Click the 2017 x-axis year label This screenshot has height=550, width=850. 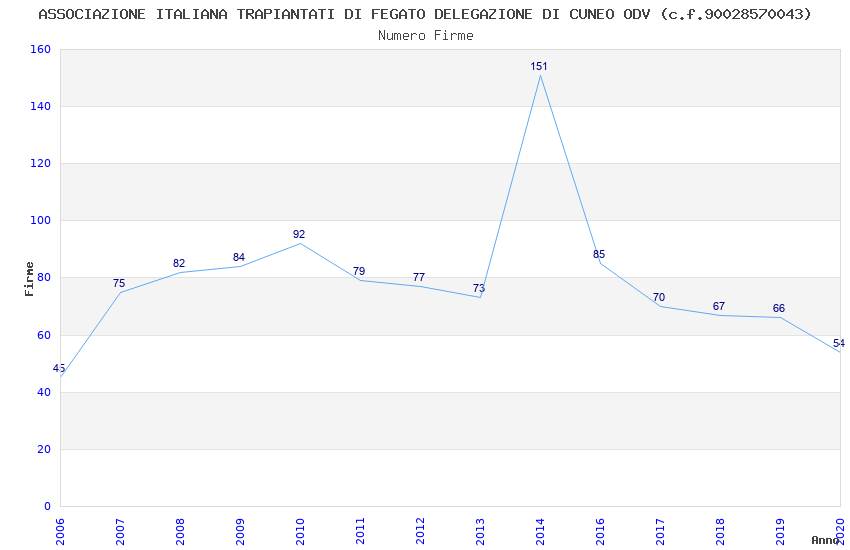click(x=660, y=532)
